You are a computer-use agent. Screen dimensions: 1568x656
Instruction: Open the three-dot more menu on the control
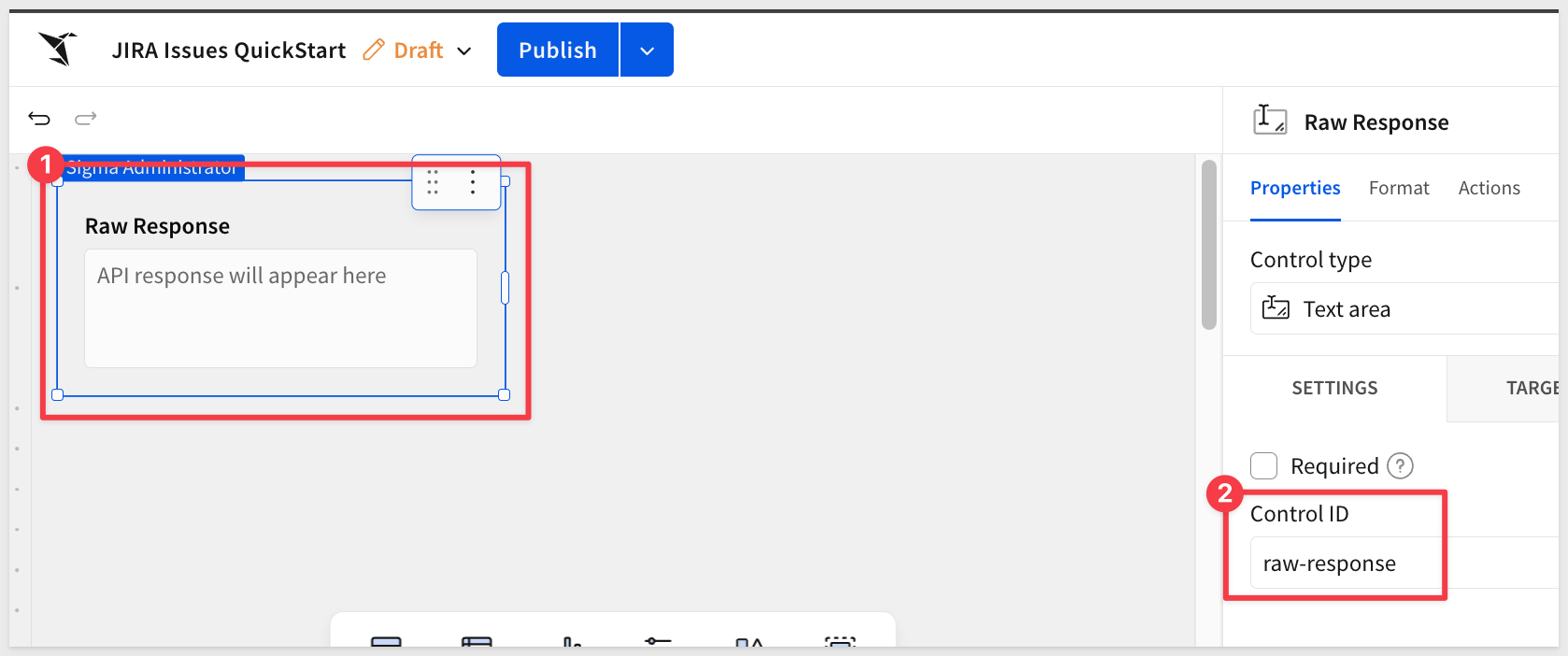point(473,182)
